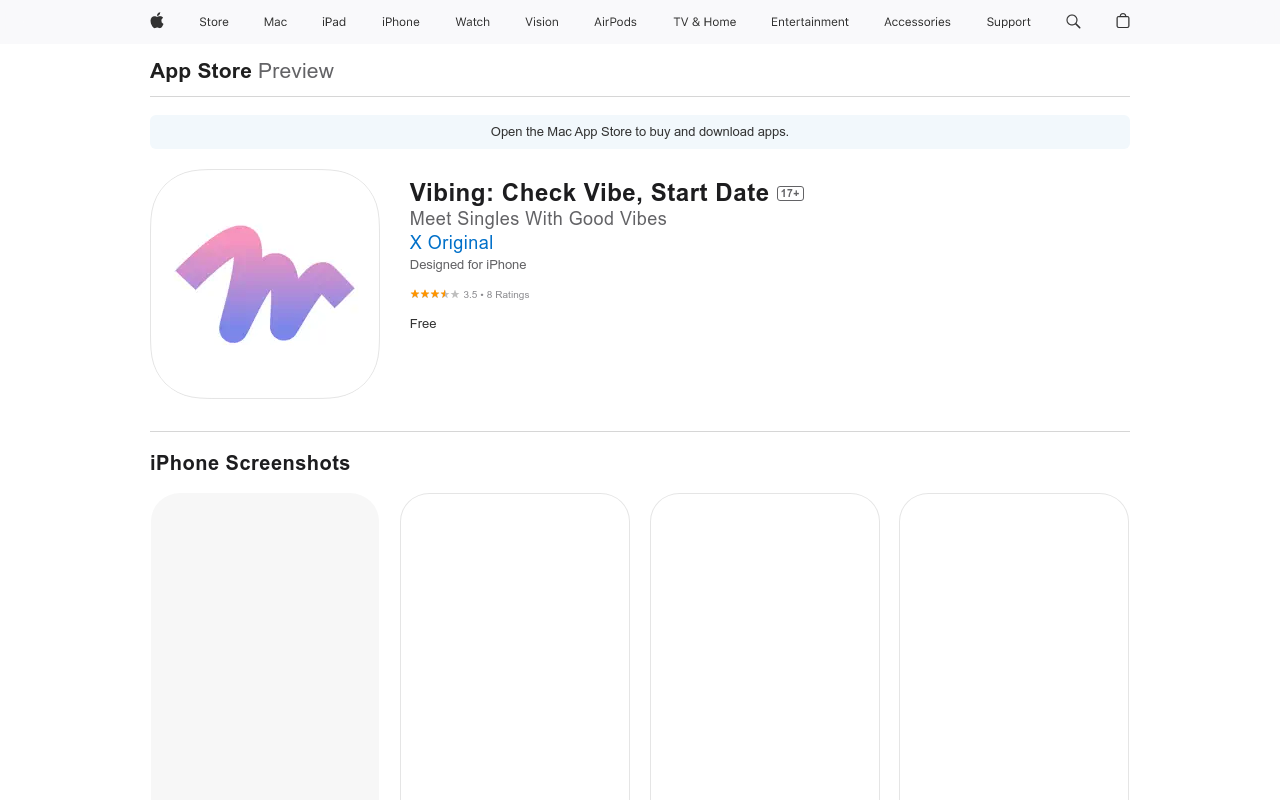Click the 17+ age rating badge
This screenshot has width=1280, height=800.
pyautogui.click(x=790, y=194)
